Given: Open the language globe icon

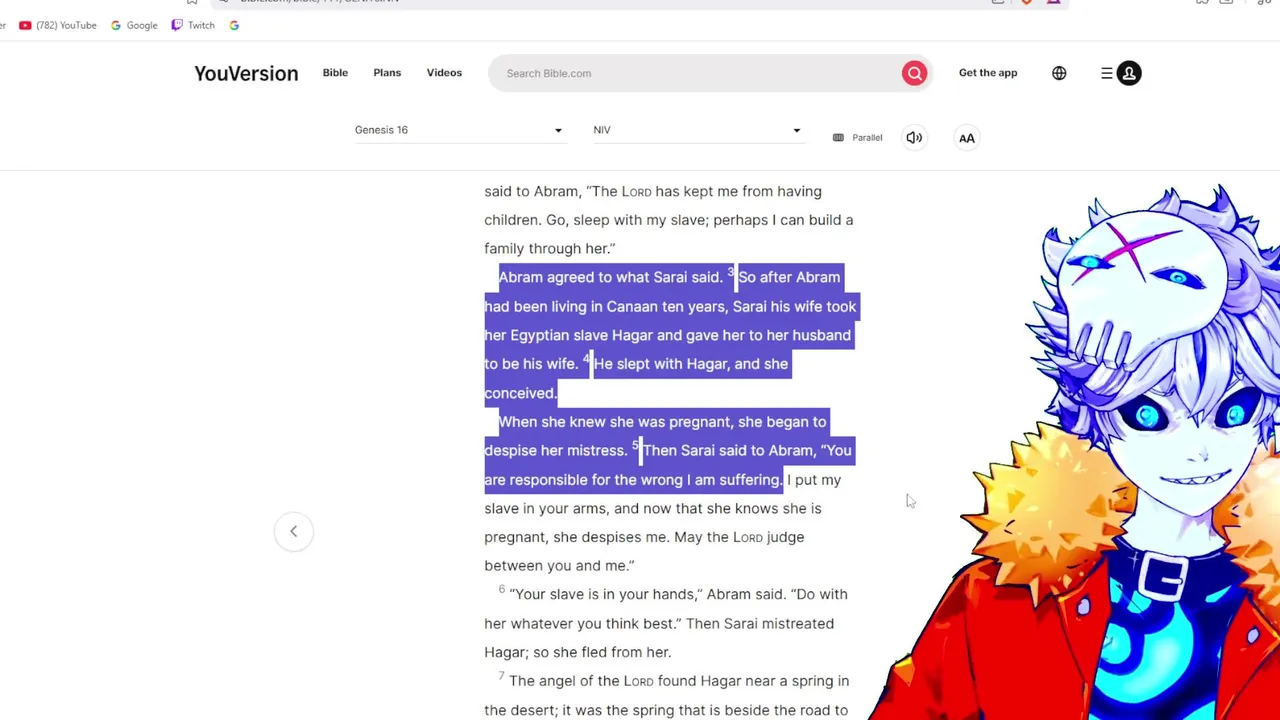Looking at the screenshot, I should (1059, 73).
